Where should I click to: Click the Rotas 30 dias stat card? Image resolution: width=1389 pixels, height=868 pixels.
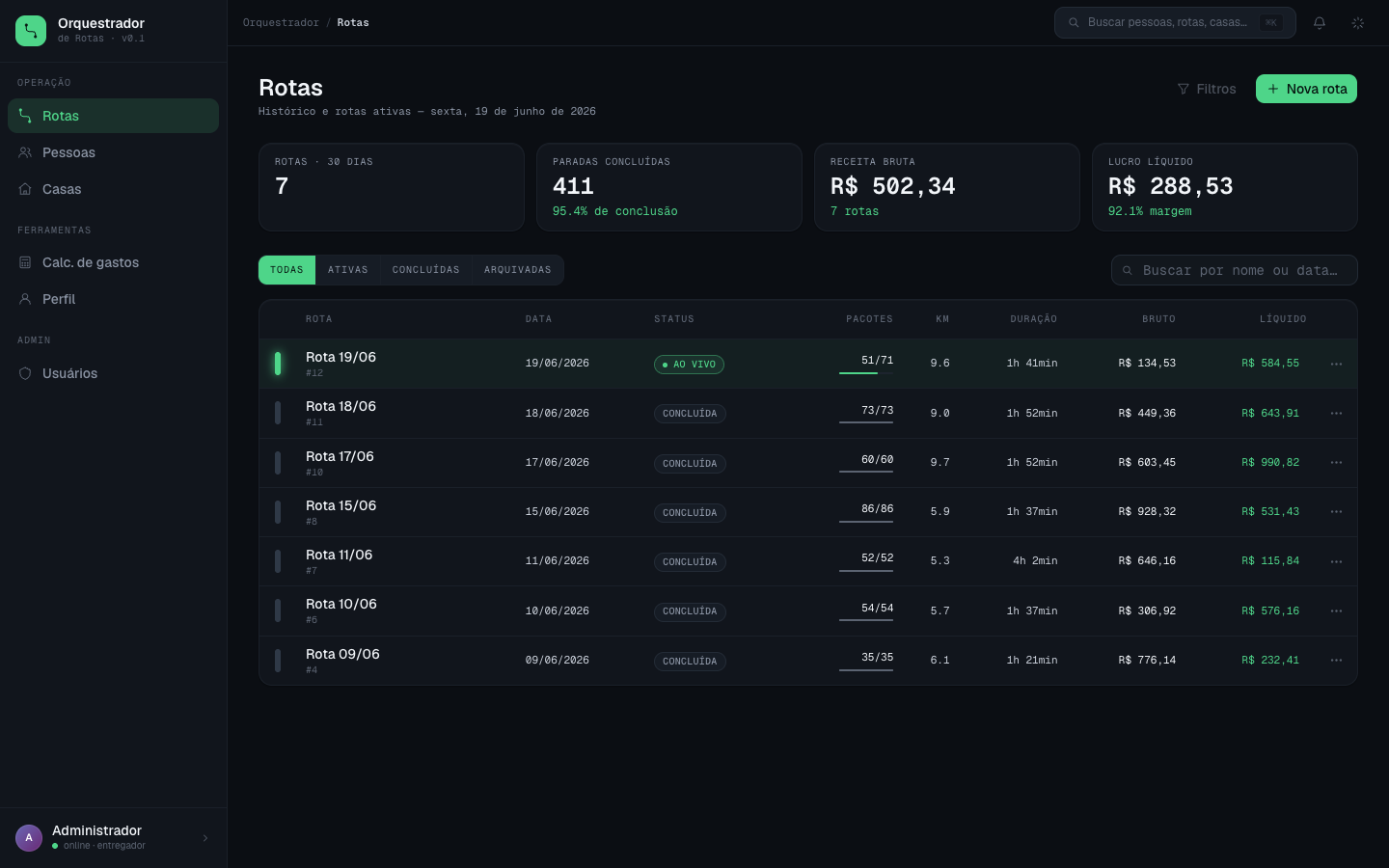392,187
